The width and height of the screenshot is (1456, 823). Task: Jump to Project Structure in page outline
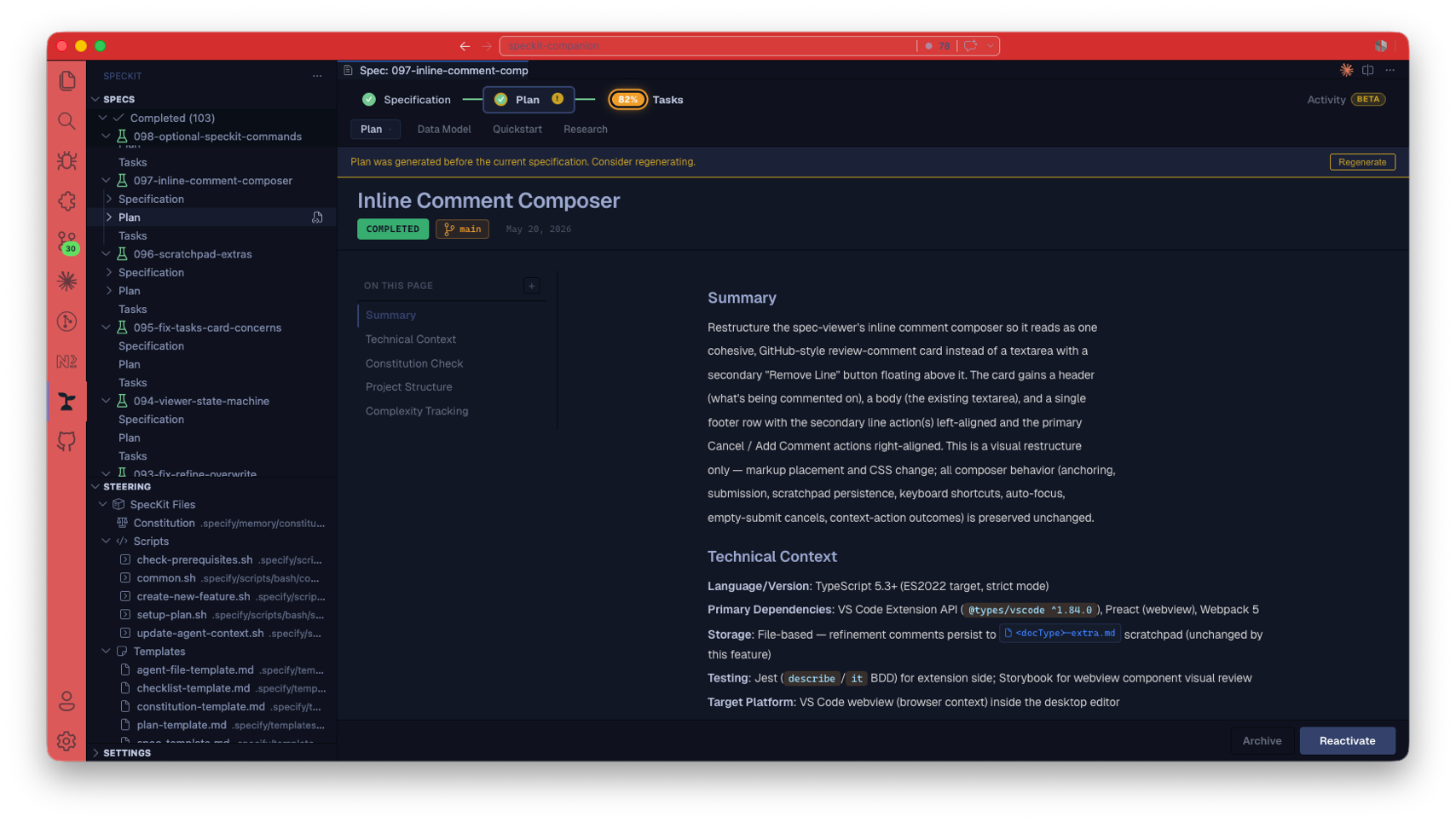409,387
